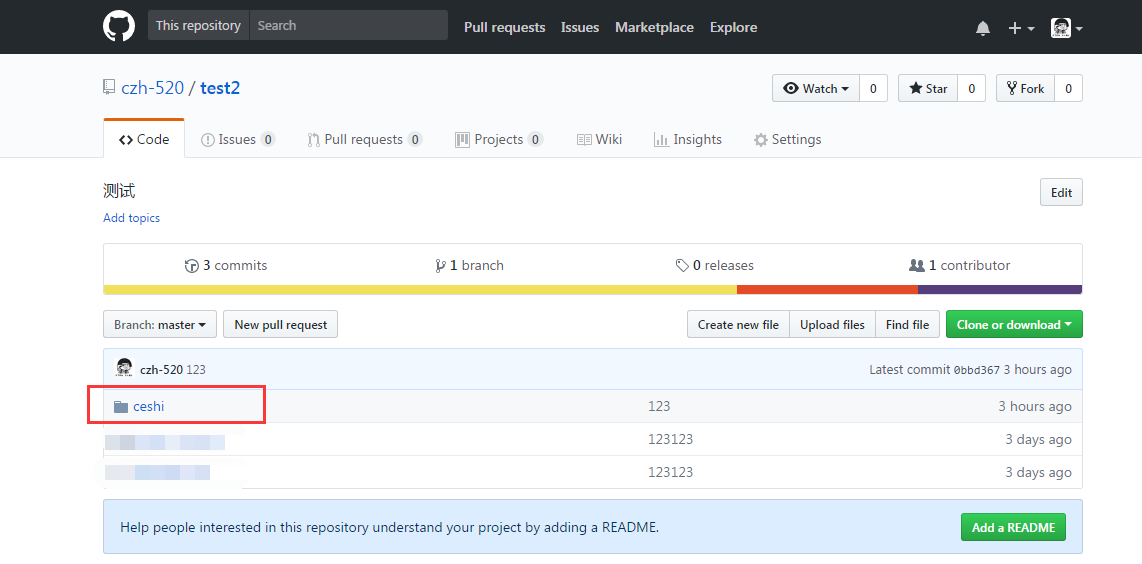Viewport: 1142px width, 564px height.
Task: Open the Clone or download dropdown
Action: tap(1013, 325)
